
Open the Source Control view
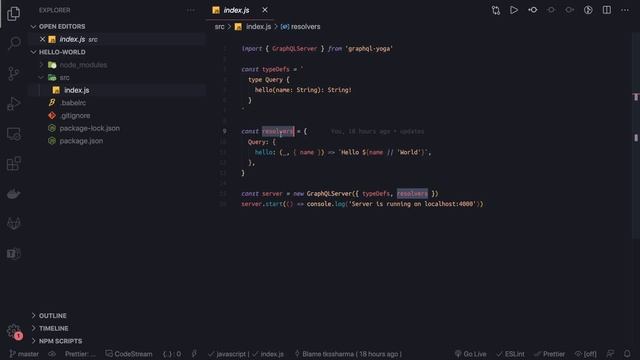[x=13, y=73]
